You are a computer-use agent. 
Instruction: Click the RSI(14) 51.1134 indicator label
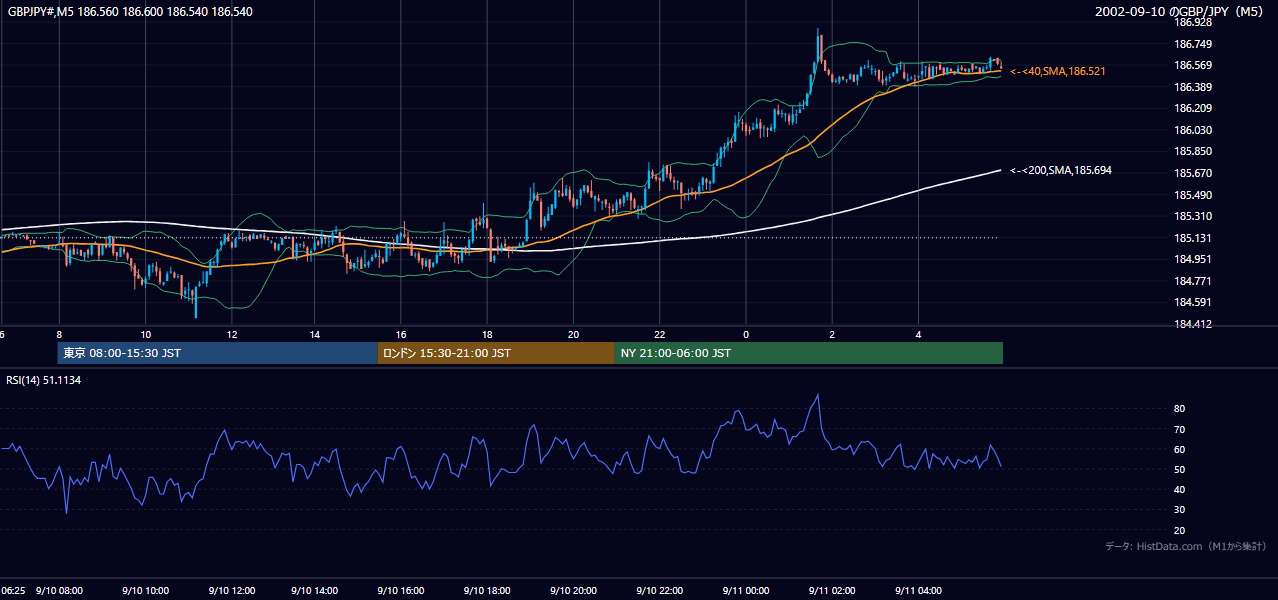(x=43, y=380)
